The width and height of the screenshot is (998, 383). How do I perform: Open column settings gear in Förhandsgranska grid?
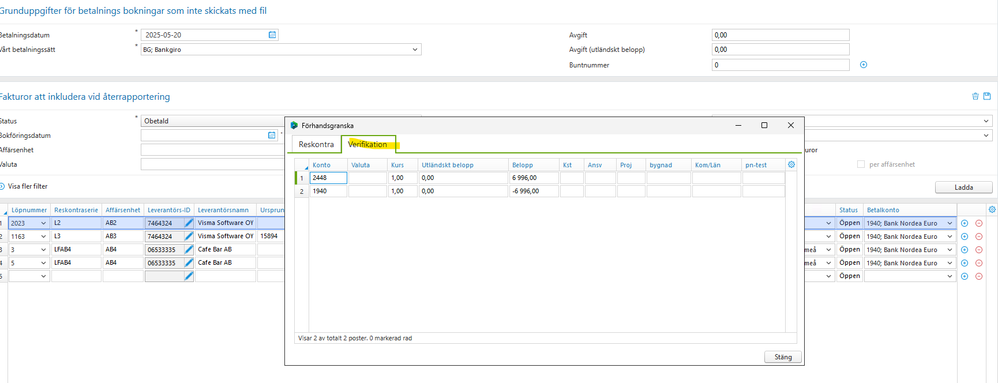click(x=791, y=165)
